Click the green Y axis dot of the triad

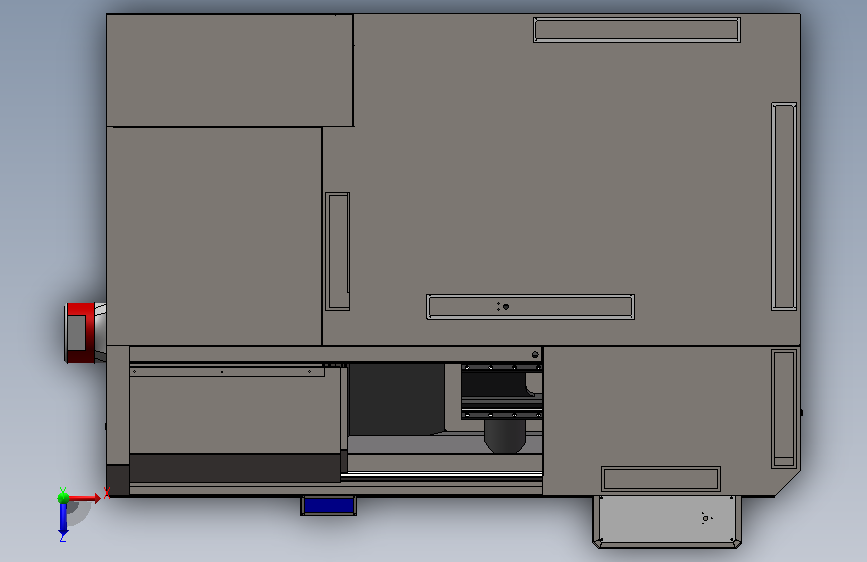click(63, 498)
